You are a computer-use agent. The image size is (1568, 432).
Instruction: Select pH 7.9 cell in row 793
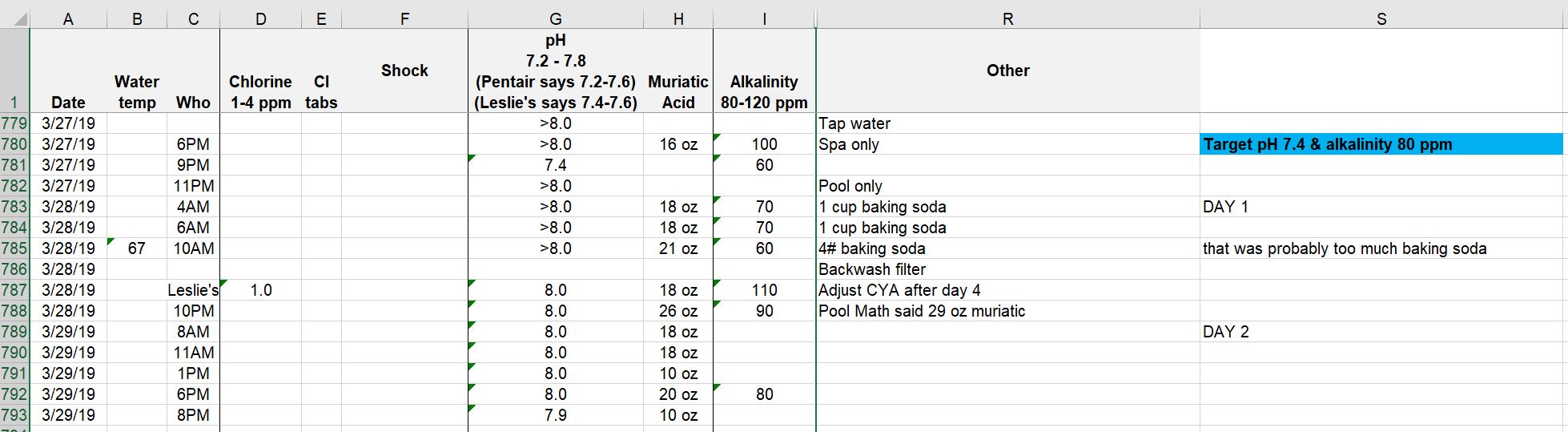(x=555, y=415)
